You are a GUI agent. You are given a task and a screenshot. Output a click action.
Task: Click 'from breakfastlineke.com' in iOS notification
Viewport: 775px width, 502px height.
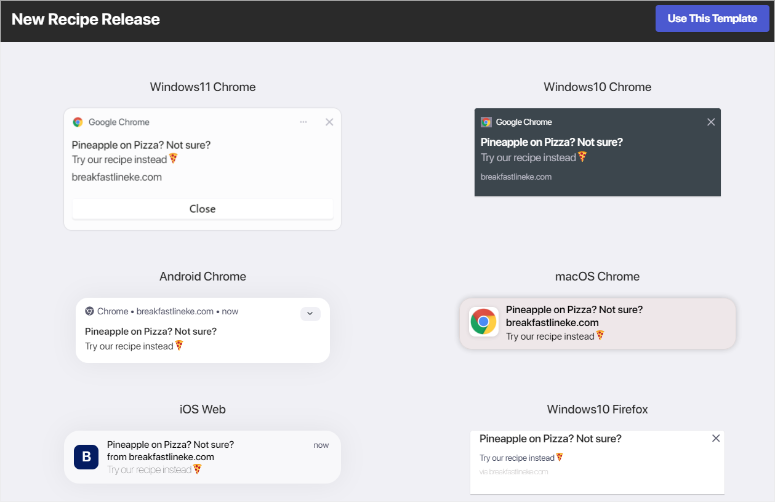(161, 457)
